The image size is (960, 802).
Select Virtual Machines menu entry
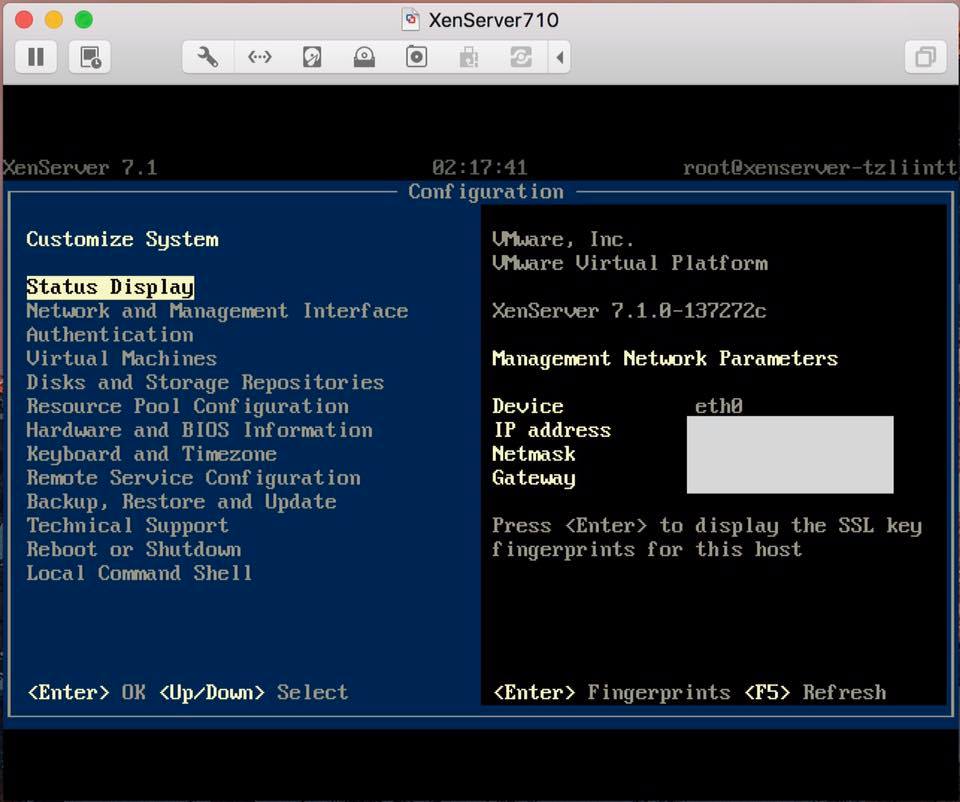click(x=122, y=359)
